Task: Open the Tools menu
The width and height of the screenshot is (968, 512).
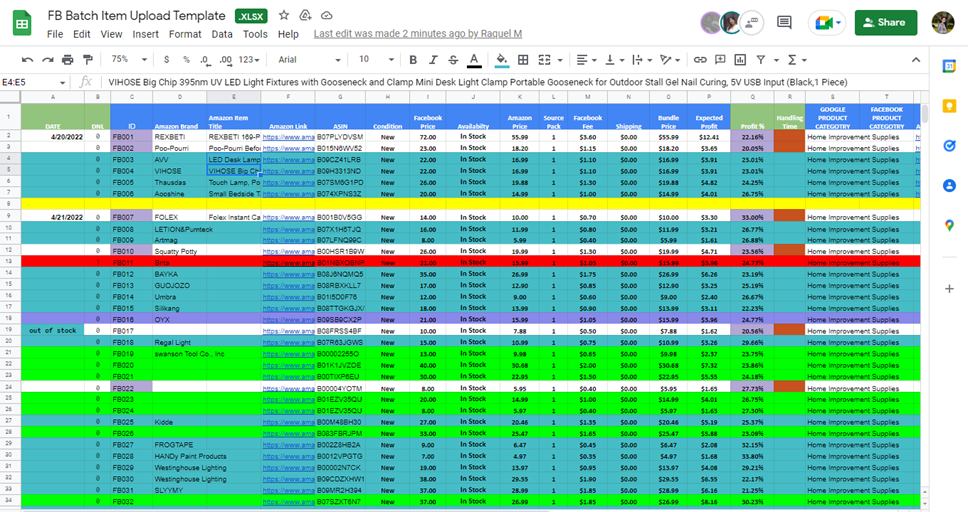Action: (255, 34)
